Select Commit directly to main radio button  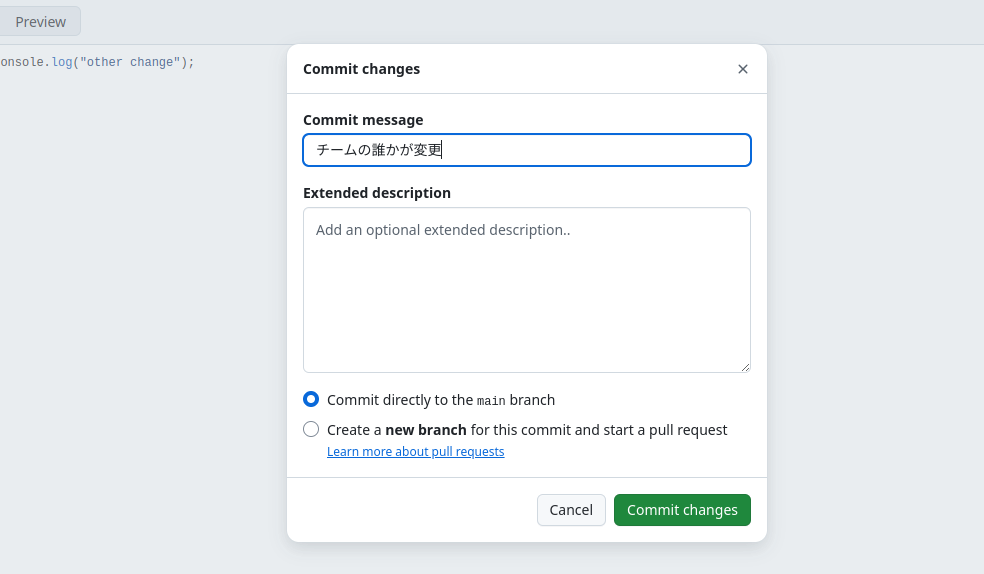311,399
